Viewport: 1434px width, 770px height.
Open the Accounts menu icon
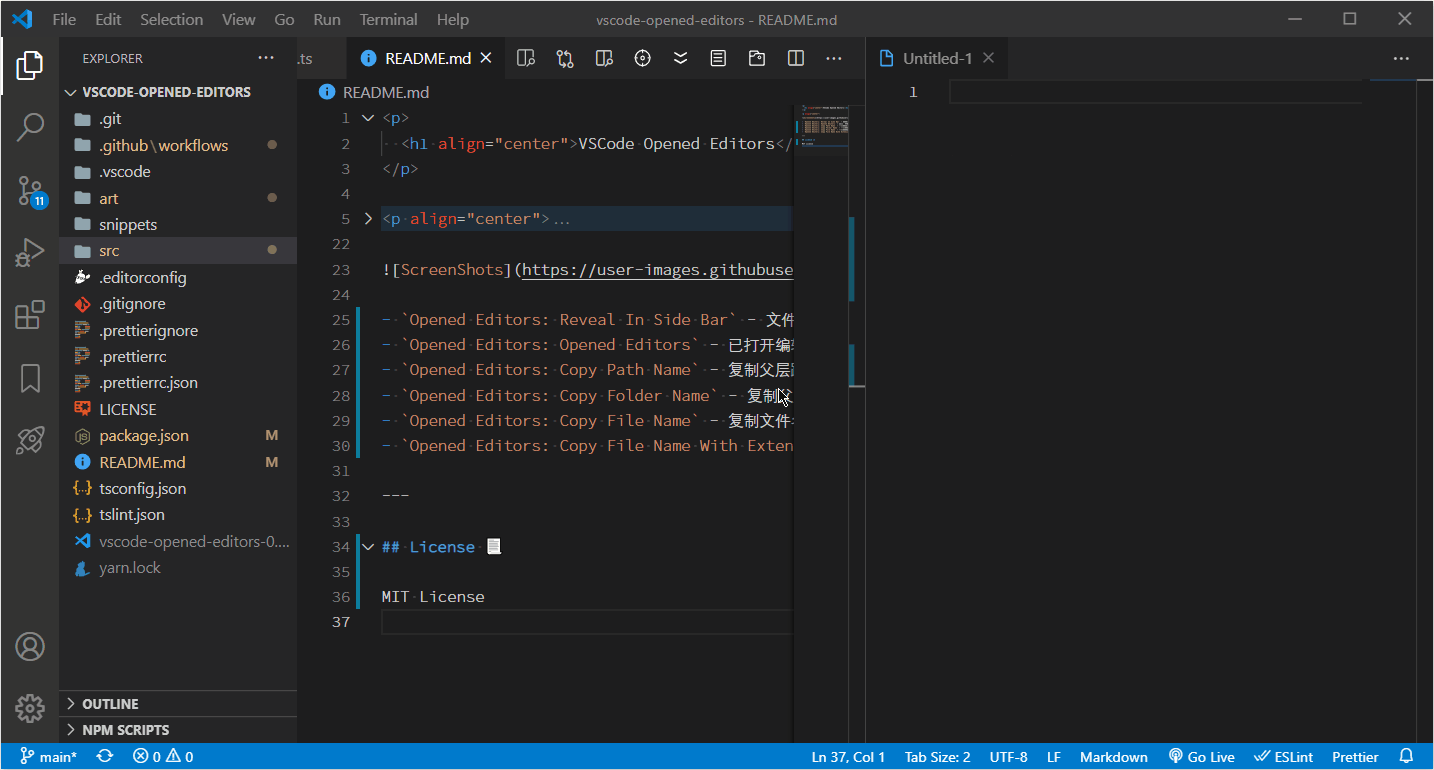tap(30, 647)
